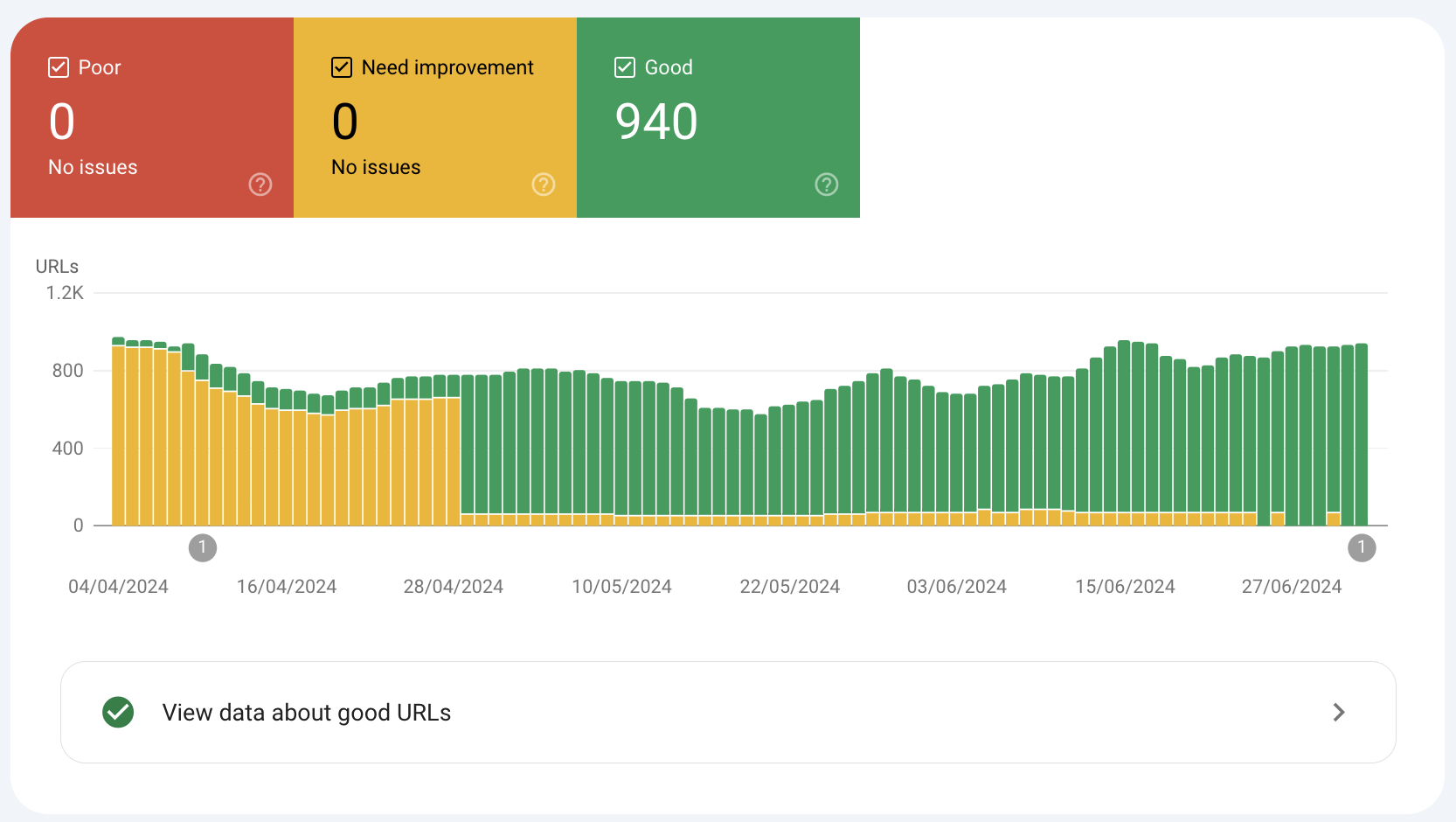The width and height of the screenshot is (1456, 822).
Task: Click the help icon on the Poor card
Action: coord(260,185)
